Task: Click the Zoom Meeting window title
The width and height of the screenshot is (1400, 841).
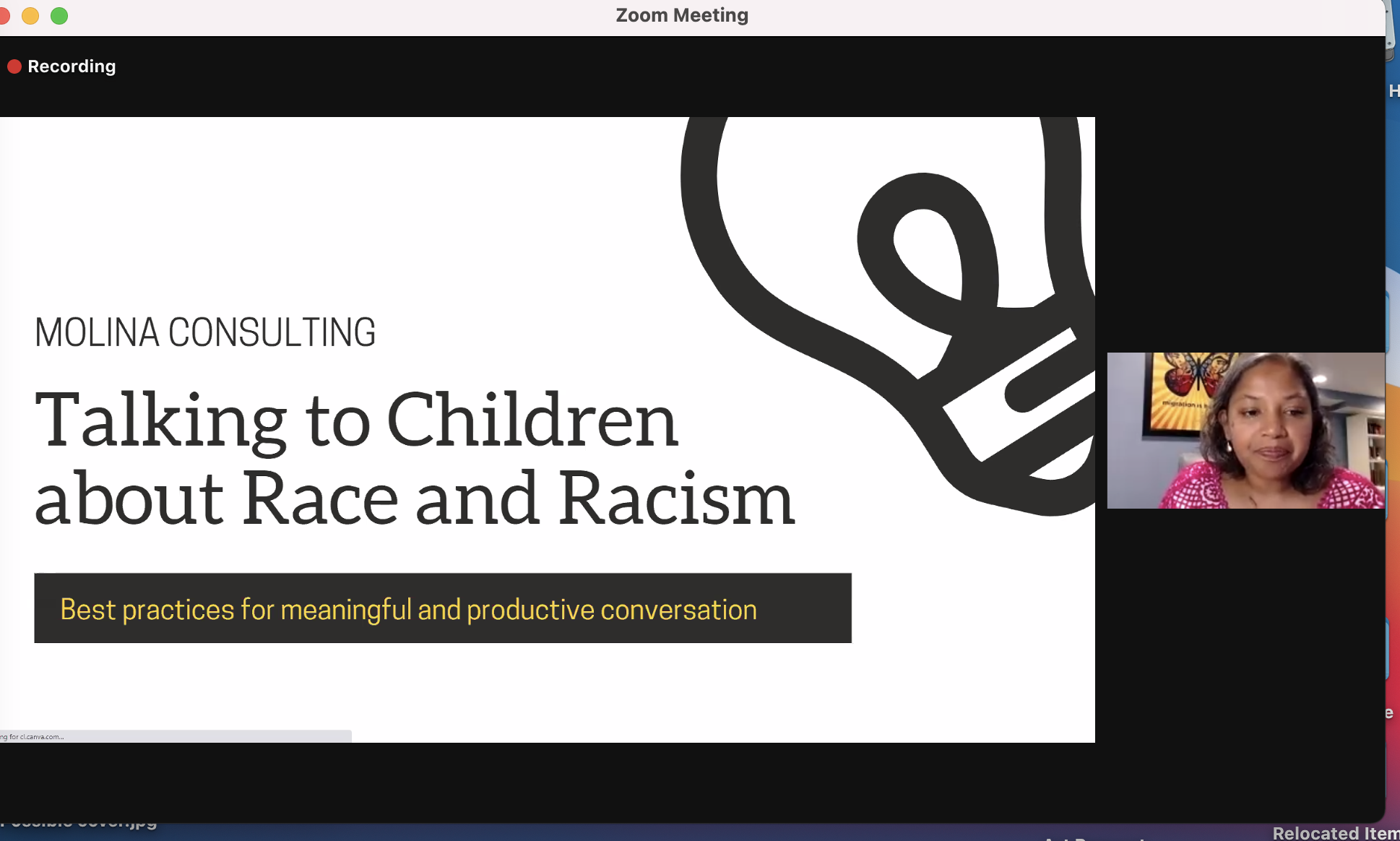Action: pos(681,15)
